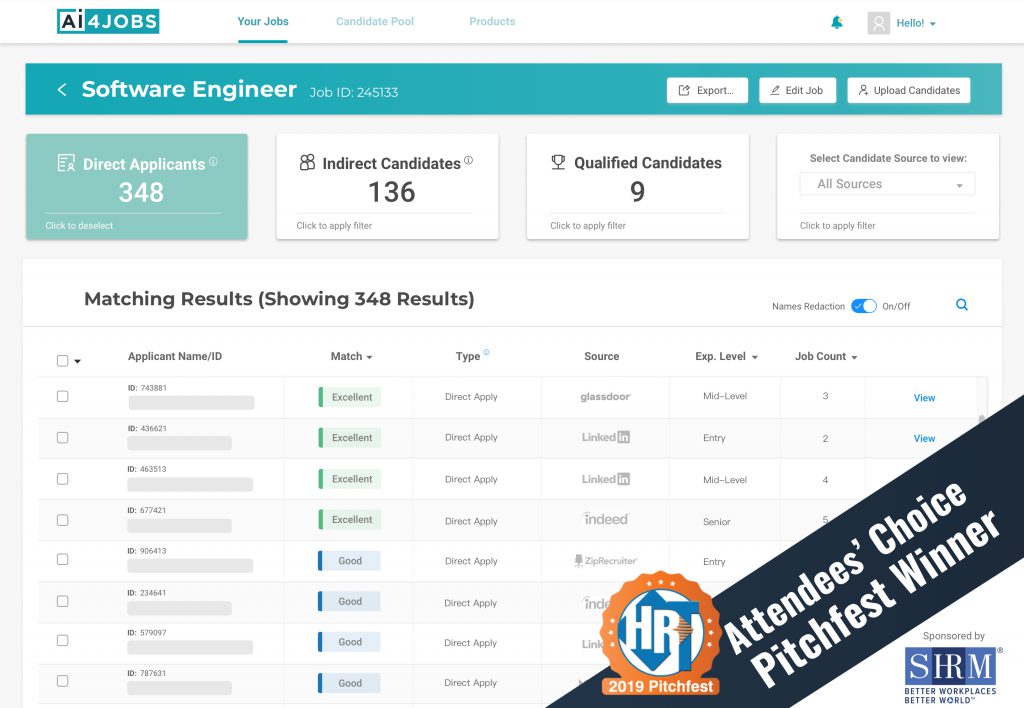Screen dimensions: 1024x708
Task: Select the checkbox for applicant ID 743881
Action: (x=63, y=396)
